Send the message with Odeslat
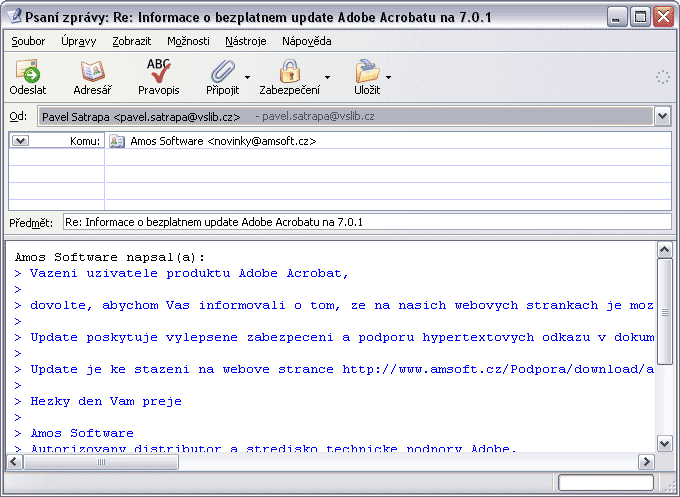Viewport: 680px width, 497px height. (28, 77)
